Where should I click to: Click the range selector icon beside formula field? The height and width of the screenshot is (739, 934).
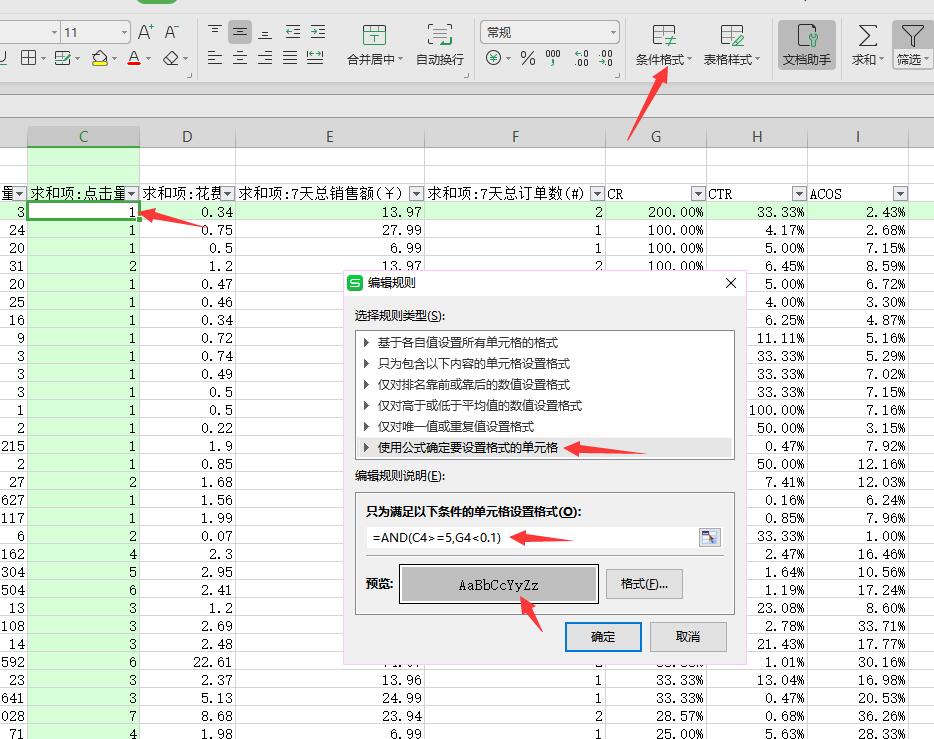point(708,537)
